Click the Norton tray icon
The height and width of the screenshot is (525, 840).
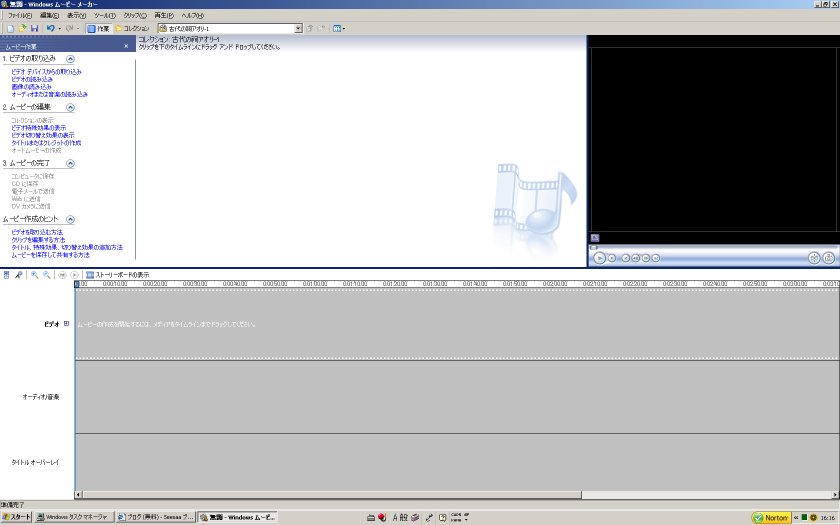[771, 518]
